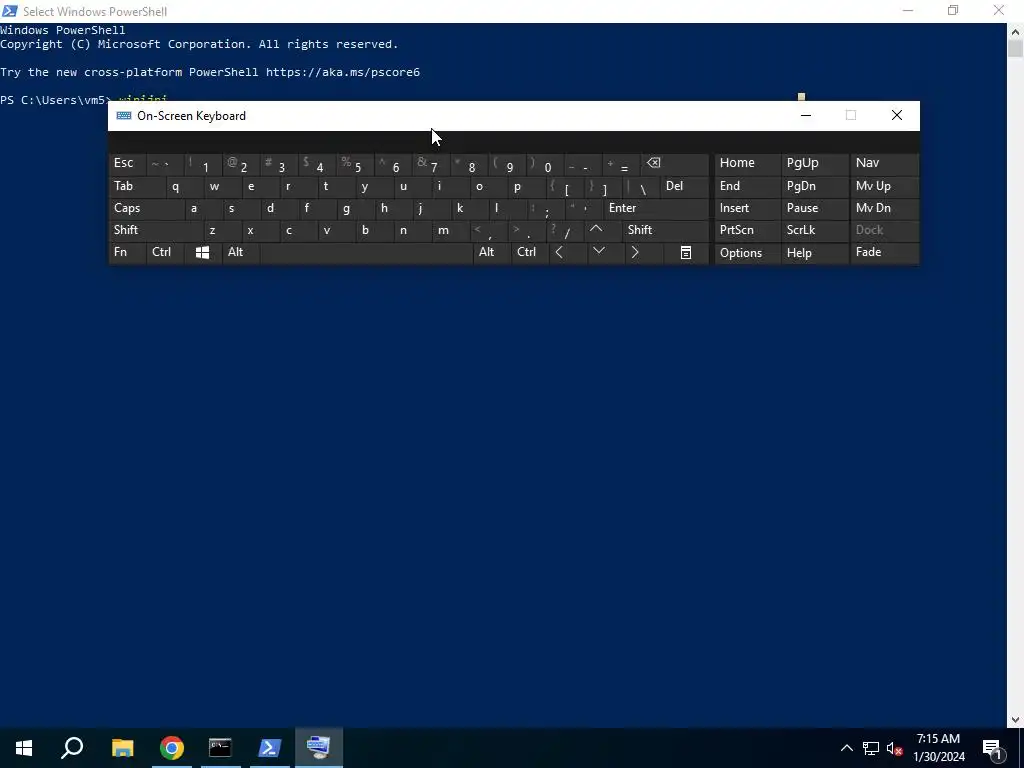Click the Help key
This screenshot has width=1024, height=768.
pos(815,253)
